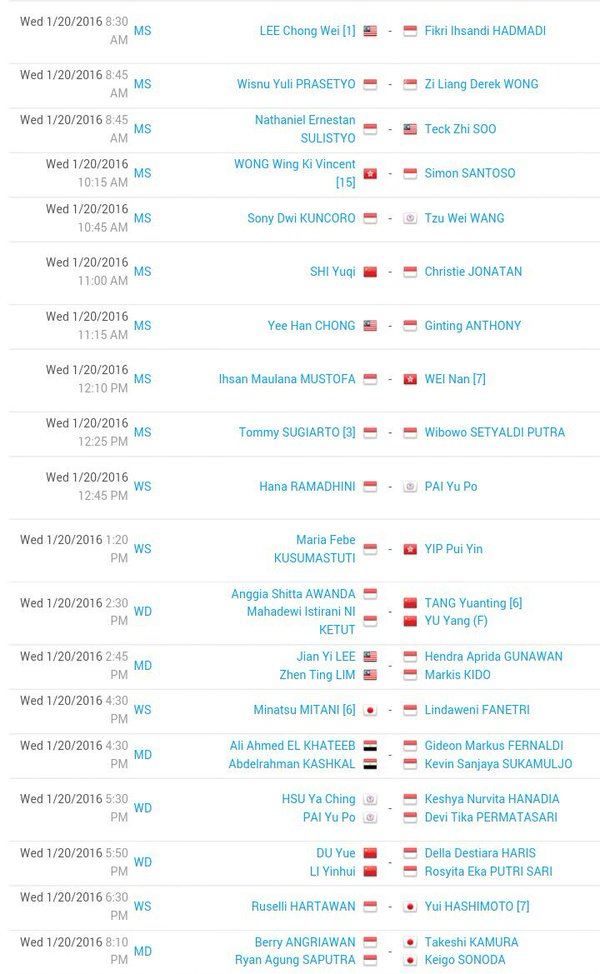Open LEE Chong Wei [1] player link

(307, 30)
